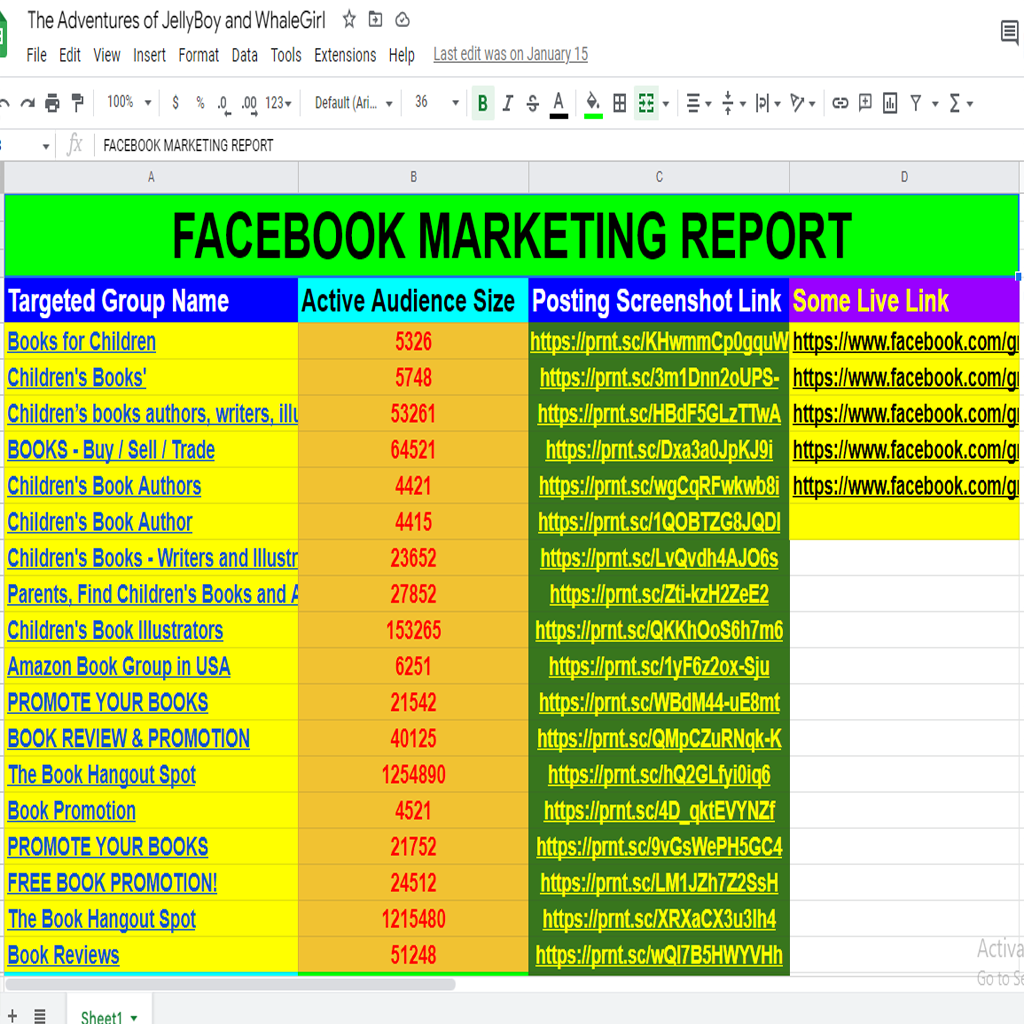Open the View menu
The image size is (1024, 1024).
pyautogui.click(x=106, y=56)
